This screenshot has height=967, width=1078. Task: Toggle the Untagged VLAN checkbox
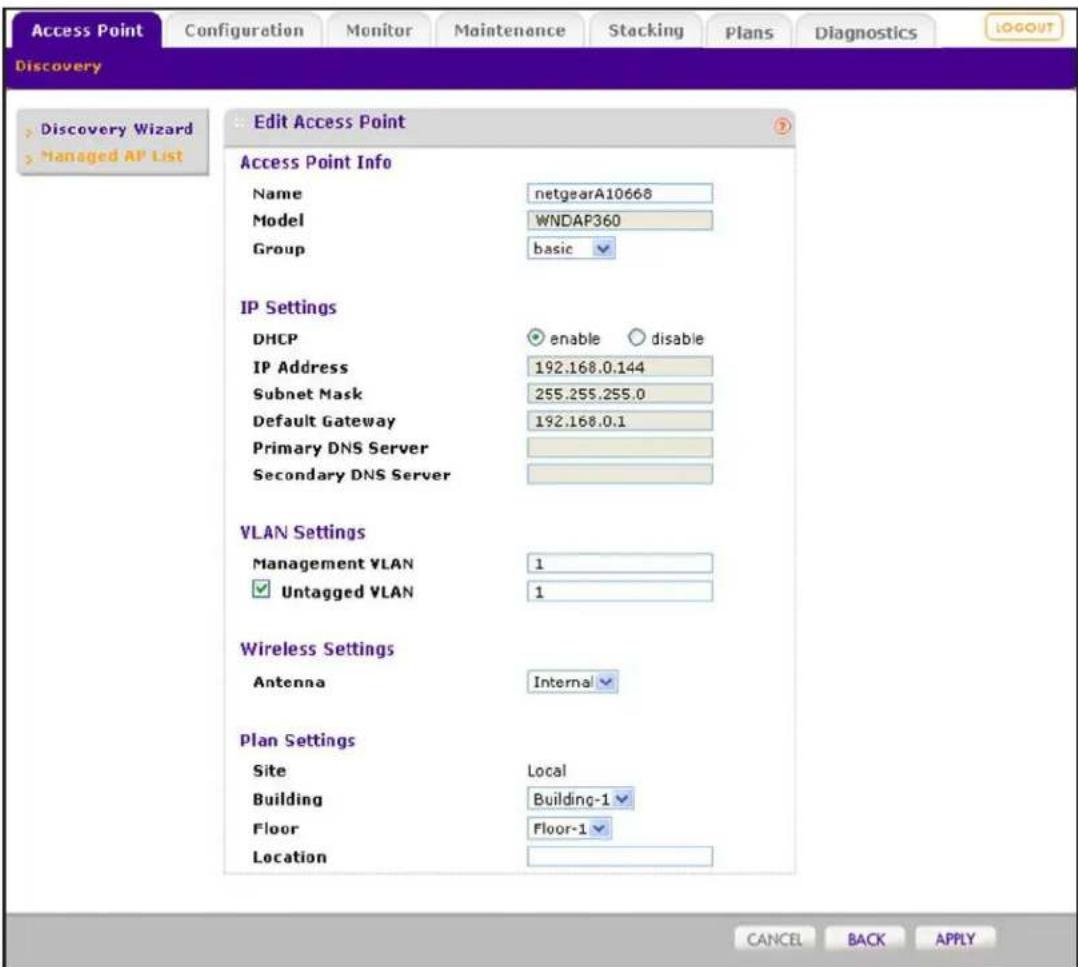(261, 589)
